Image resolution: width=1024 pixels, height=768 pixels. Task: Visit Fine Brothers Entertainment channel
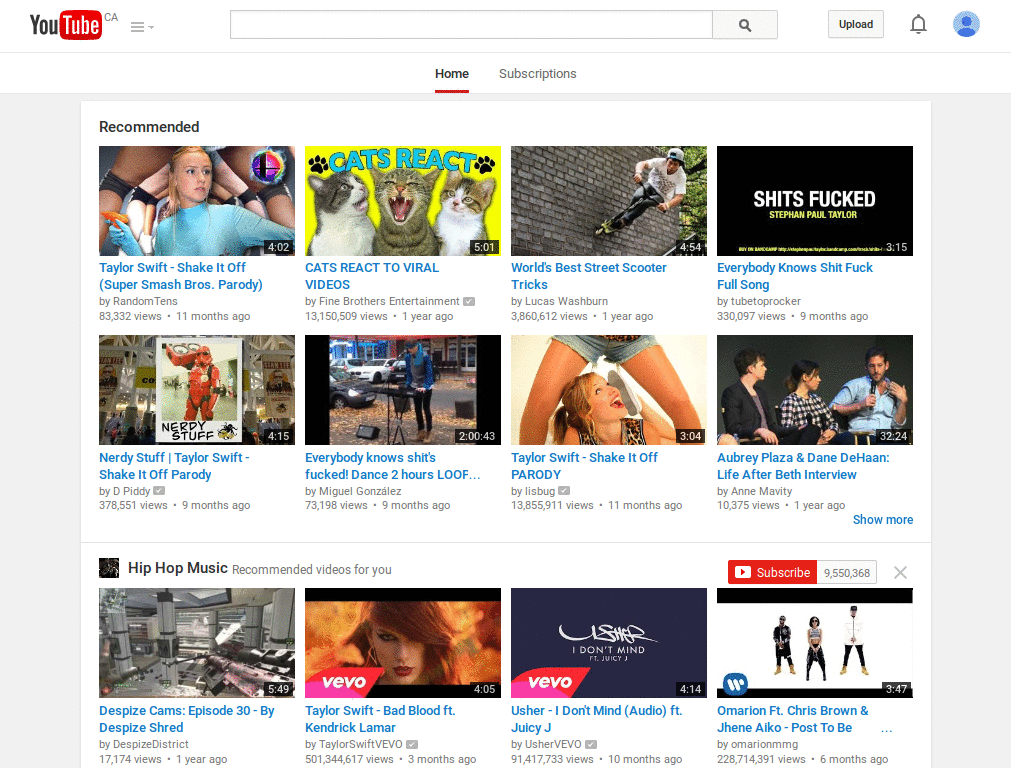click(x=389, y=301)
